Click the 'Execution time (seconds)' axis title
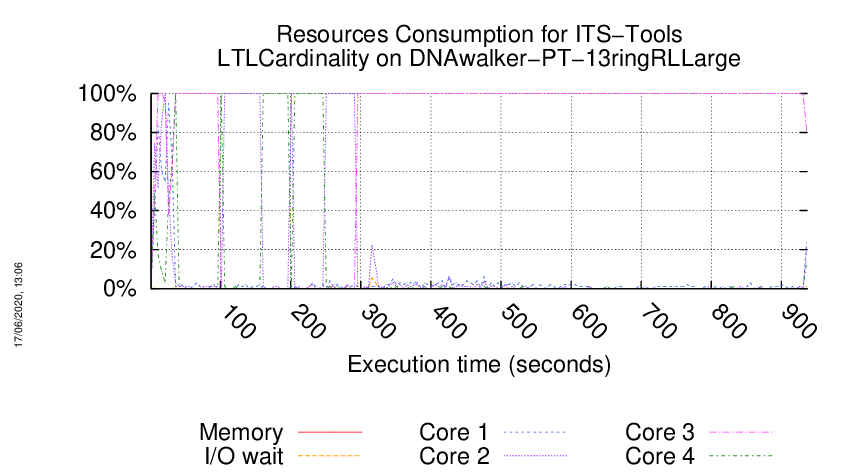 click(479, 365)
